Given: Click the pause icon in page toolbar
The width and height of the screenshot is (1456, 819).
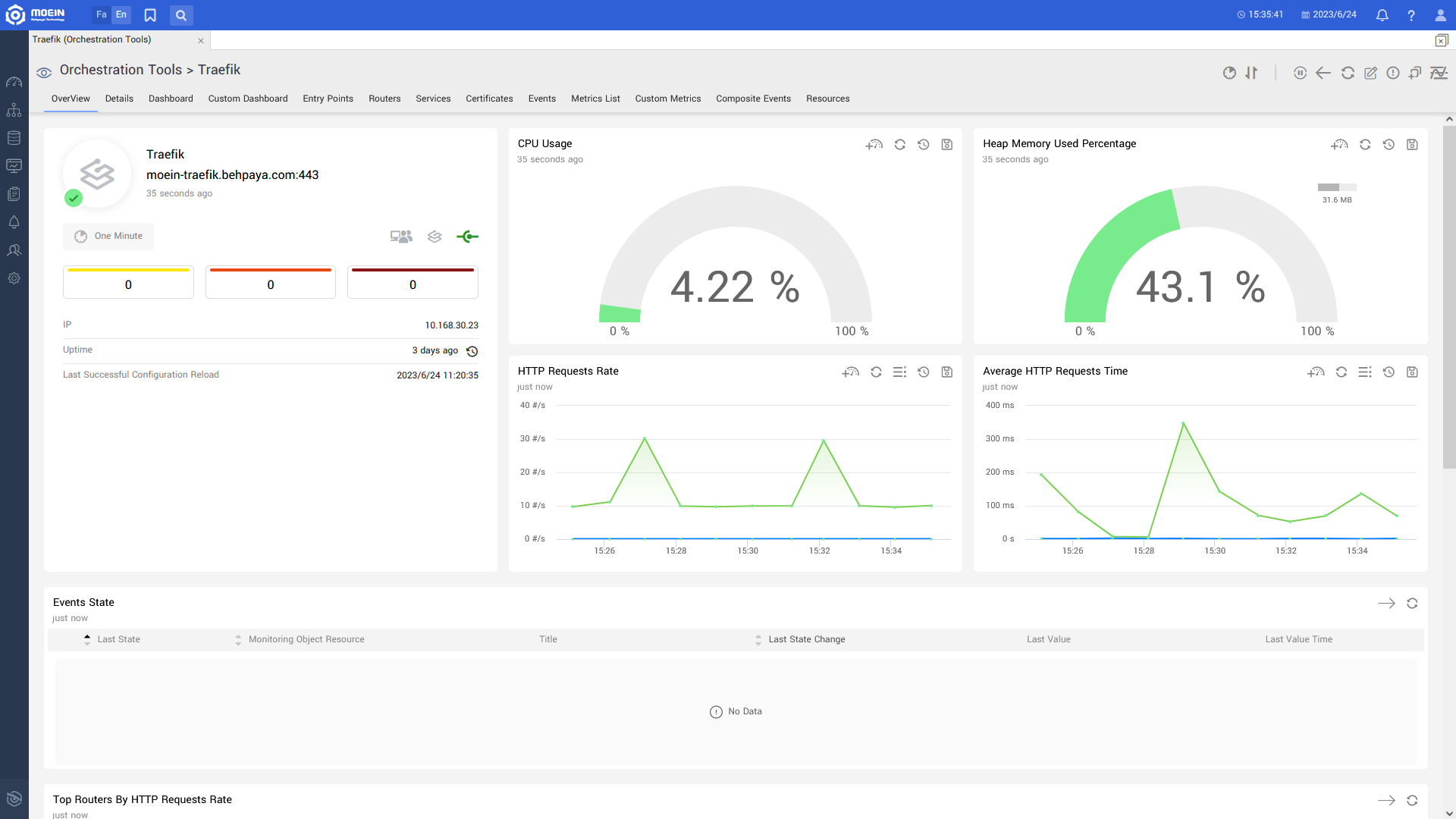Looking at the screenshot, I should pos(1300,73).
